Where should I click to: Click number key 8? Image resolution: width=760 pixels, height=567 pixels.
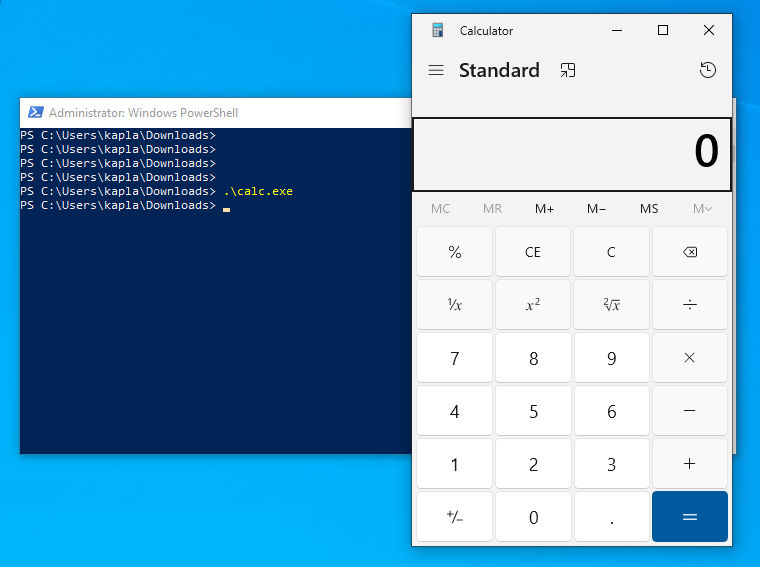point(533,358)
